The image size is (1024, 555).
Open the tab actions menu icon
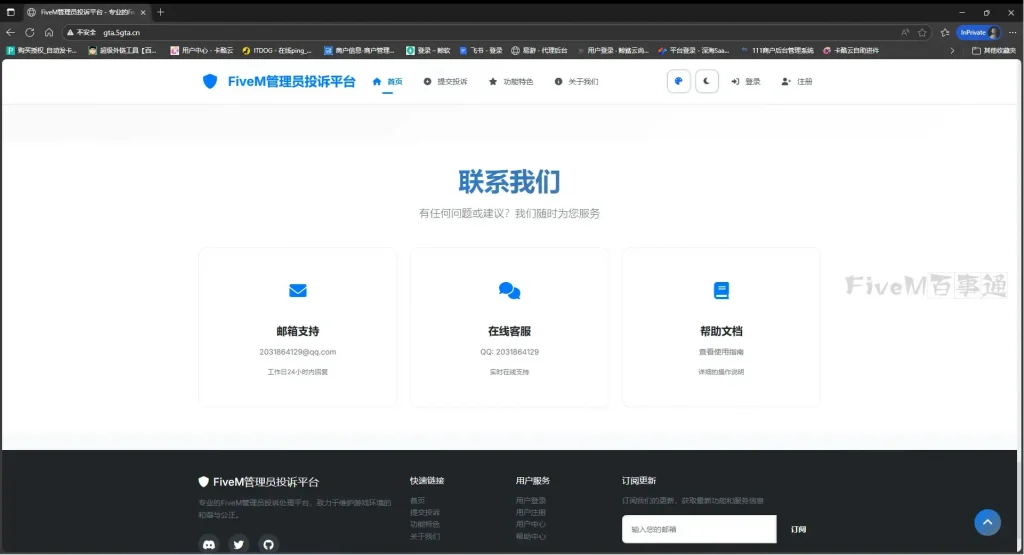pyautogui.click(x=10, y=12)
